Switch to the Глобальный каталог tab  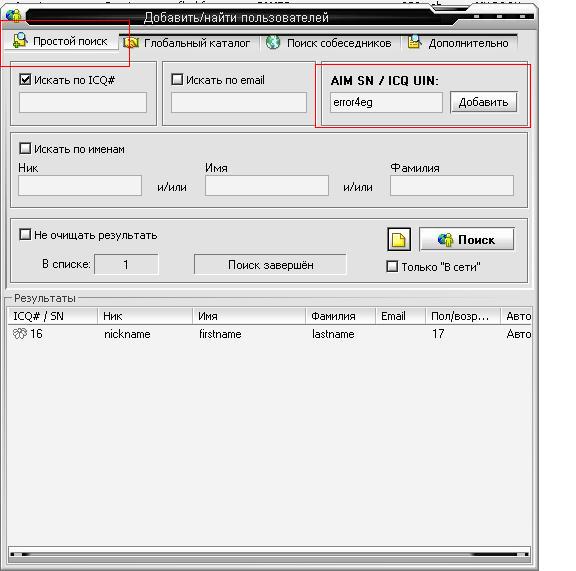click(187, 43)
